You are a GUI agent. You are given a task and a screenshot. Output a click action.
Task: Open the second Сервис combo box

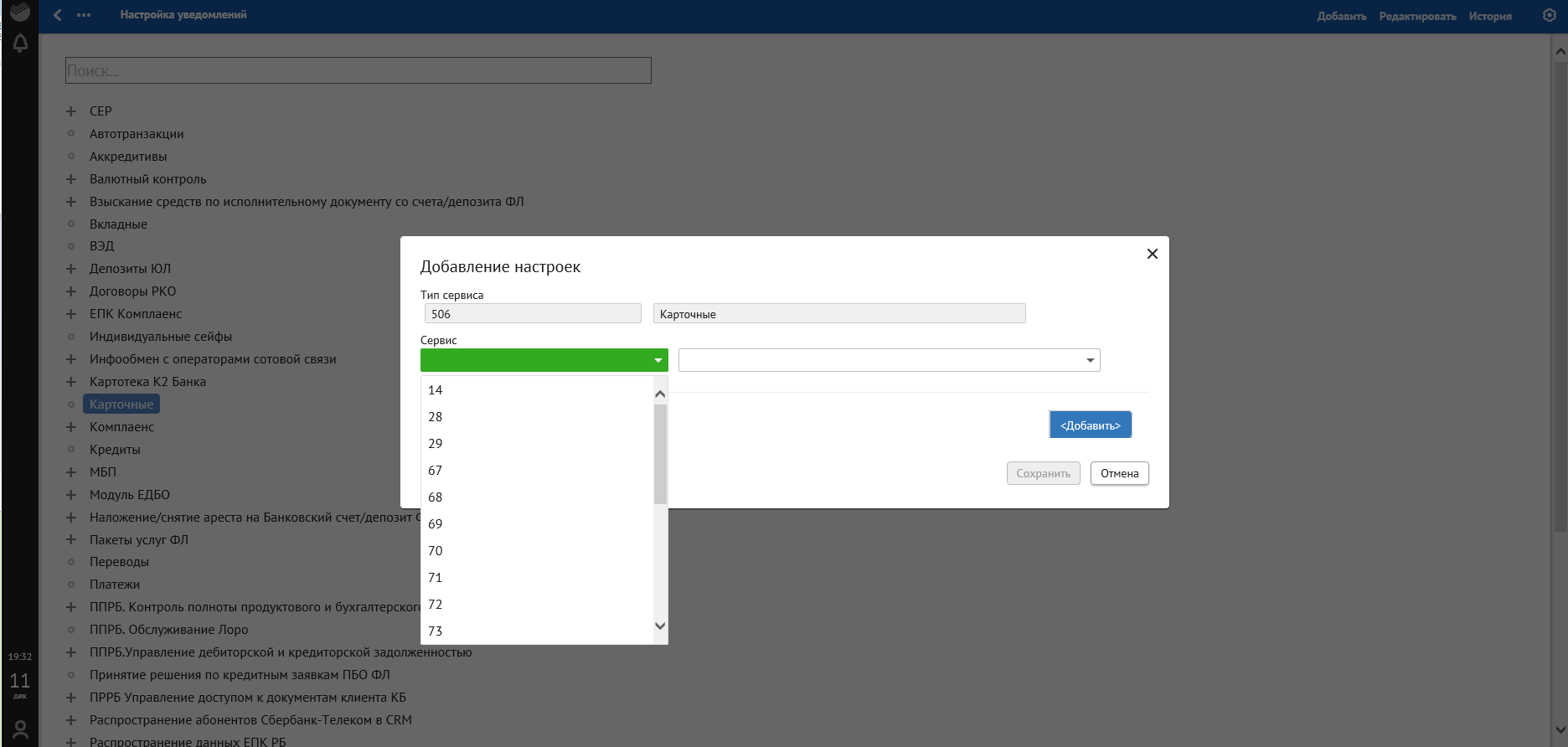pos(889,360)
